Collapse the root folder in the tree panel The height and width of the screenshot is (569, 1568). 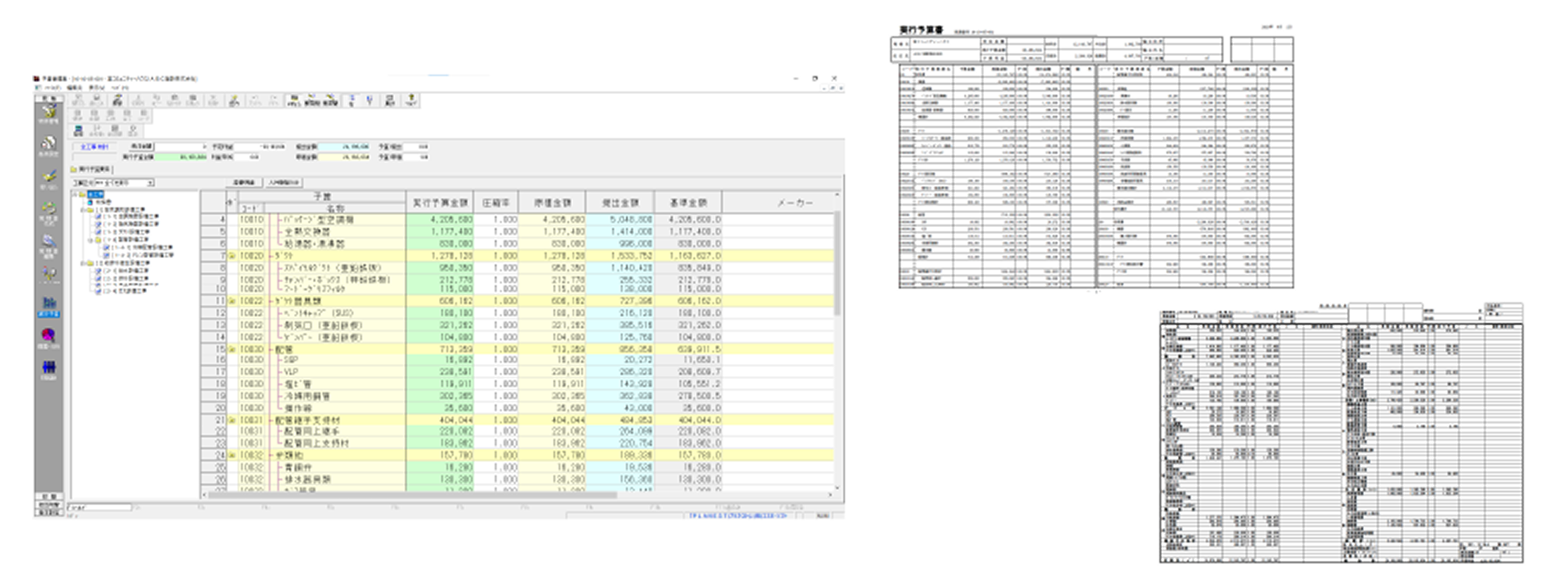pyautogui.click(x=75, y=195)
